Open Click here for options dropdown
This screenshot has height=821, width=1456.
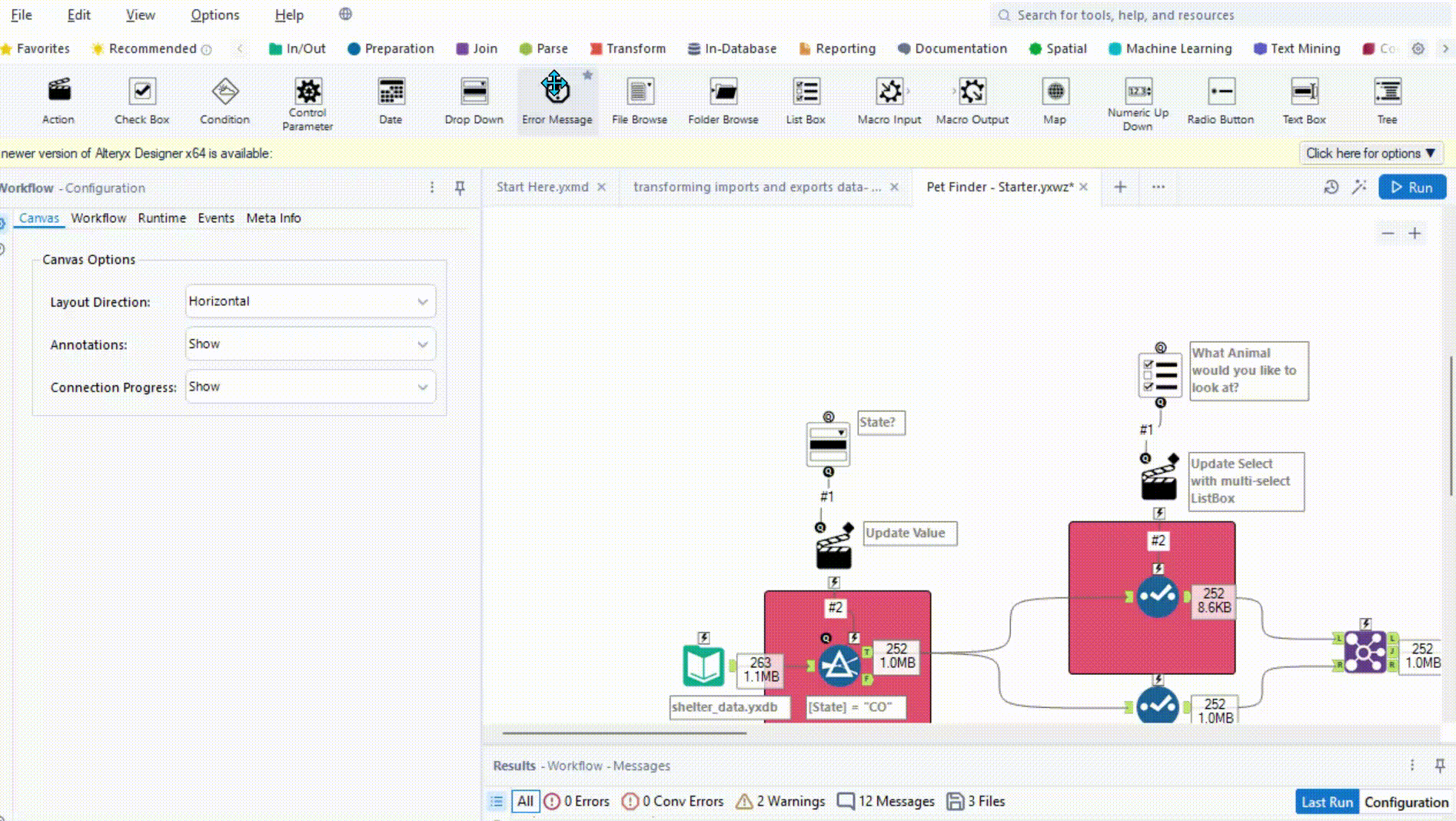(x=1371, y=153)
